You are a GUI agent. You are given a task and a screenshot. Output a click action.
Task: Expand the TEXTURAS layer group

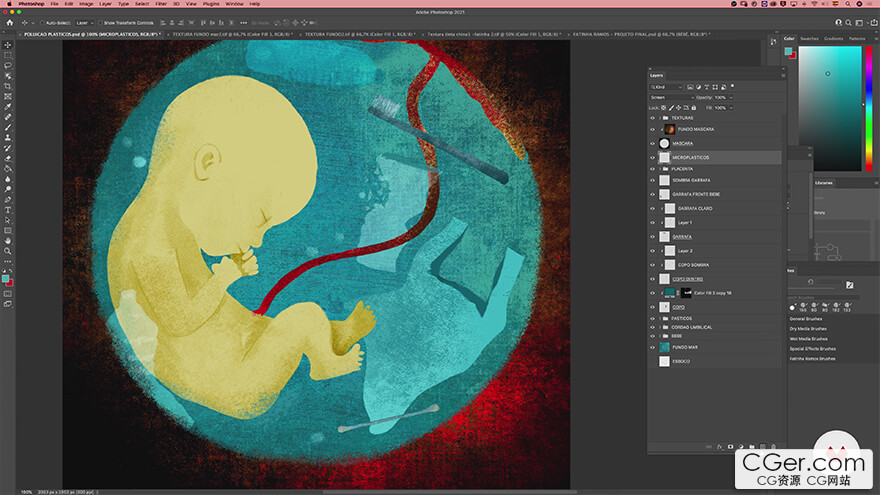click(659, 118)
